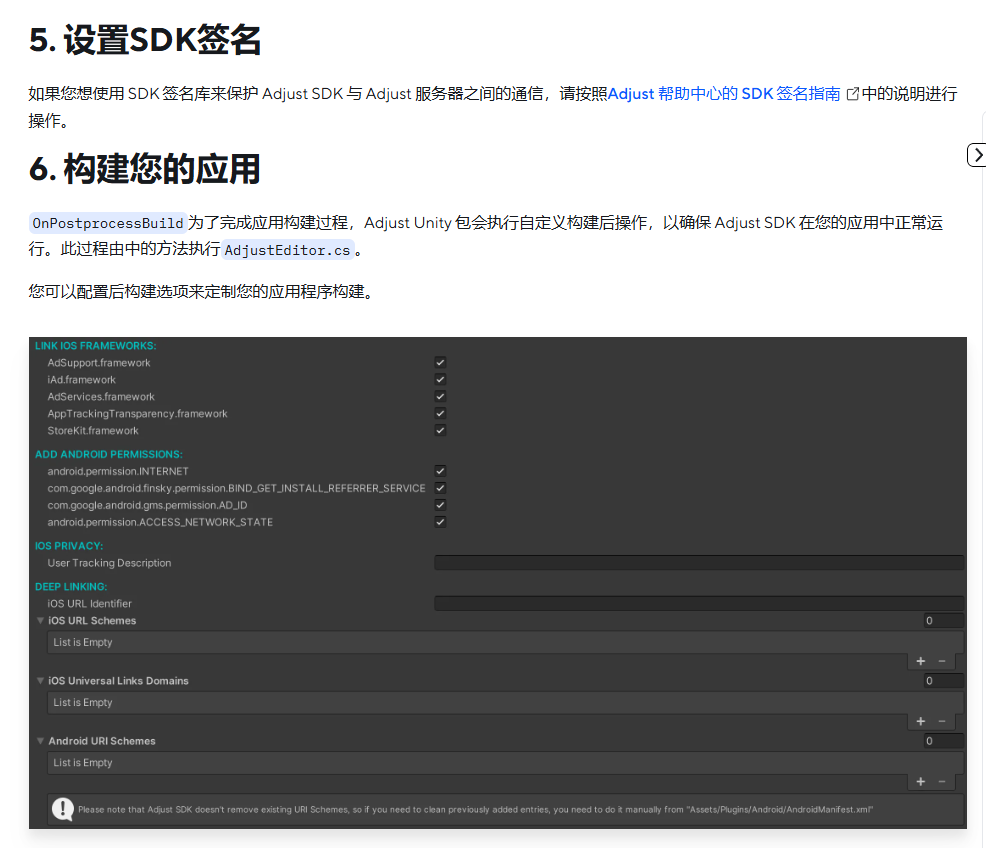Toggle the AD_ID permission checkbox
The height and width of the screenshot is (848, 986).
tap(440, 505)
